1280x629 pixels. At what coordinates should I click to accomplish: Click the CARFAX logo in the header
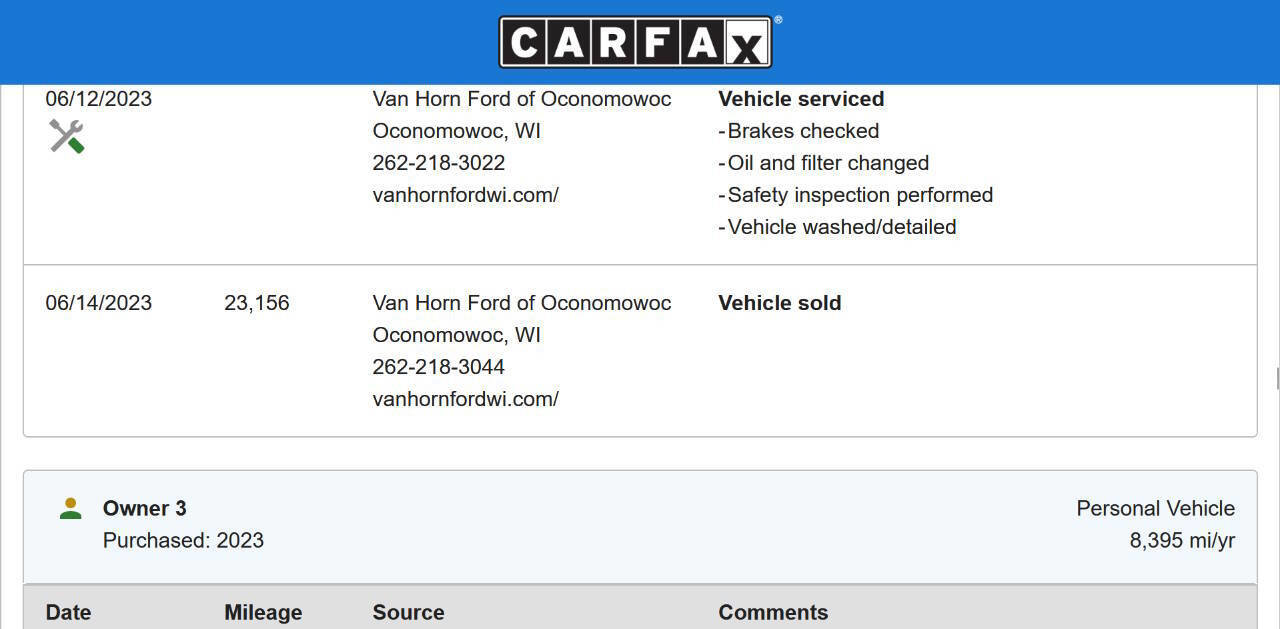pos(636,42)
